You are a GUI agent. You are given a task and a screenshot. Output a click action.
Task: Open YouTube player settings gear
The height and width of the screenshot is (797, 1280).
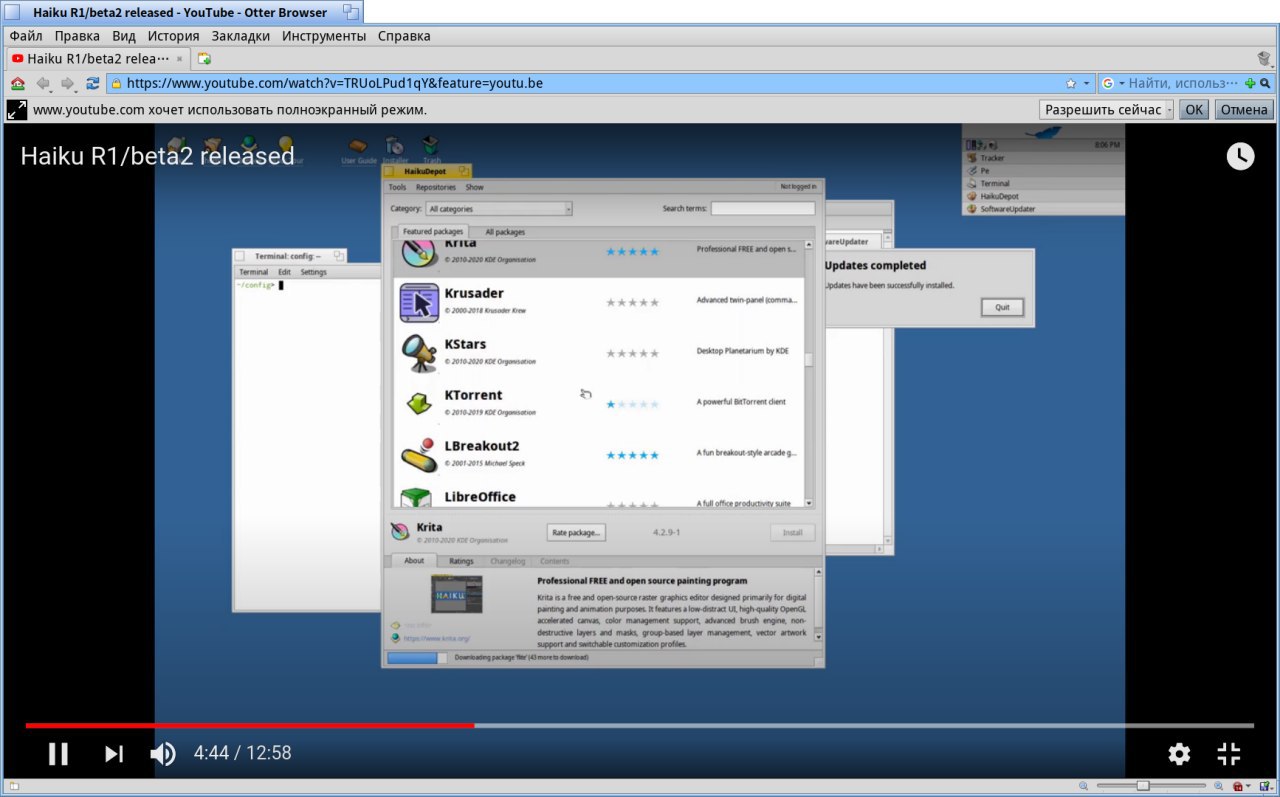coord(1179,754)
